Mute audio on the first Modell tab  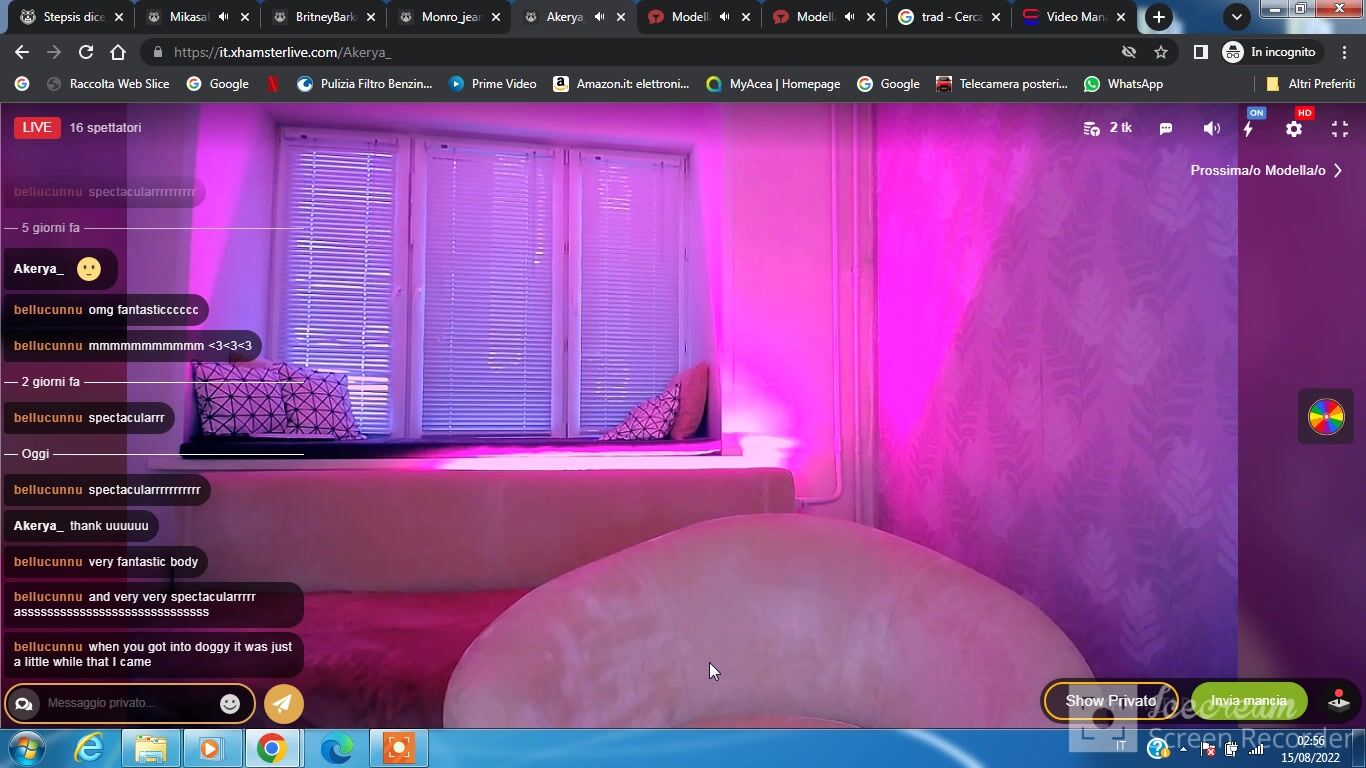coord(724,17)
